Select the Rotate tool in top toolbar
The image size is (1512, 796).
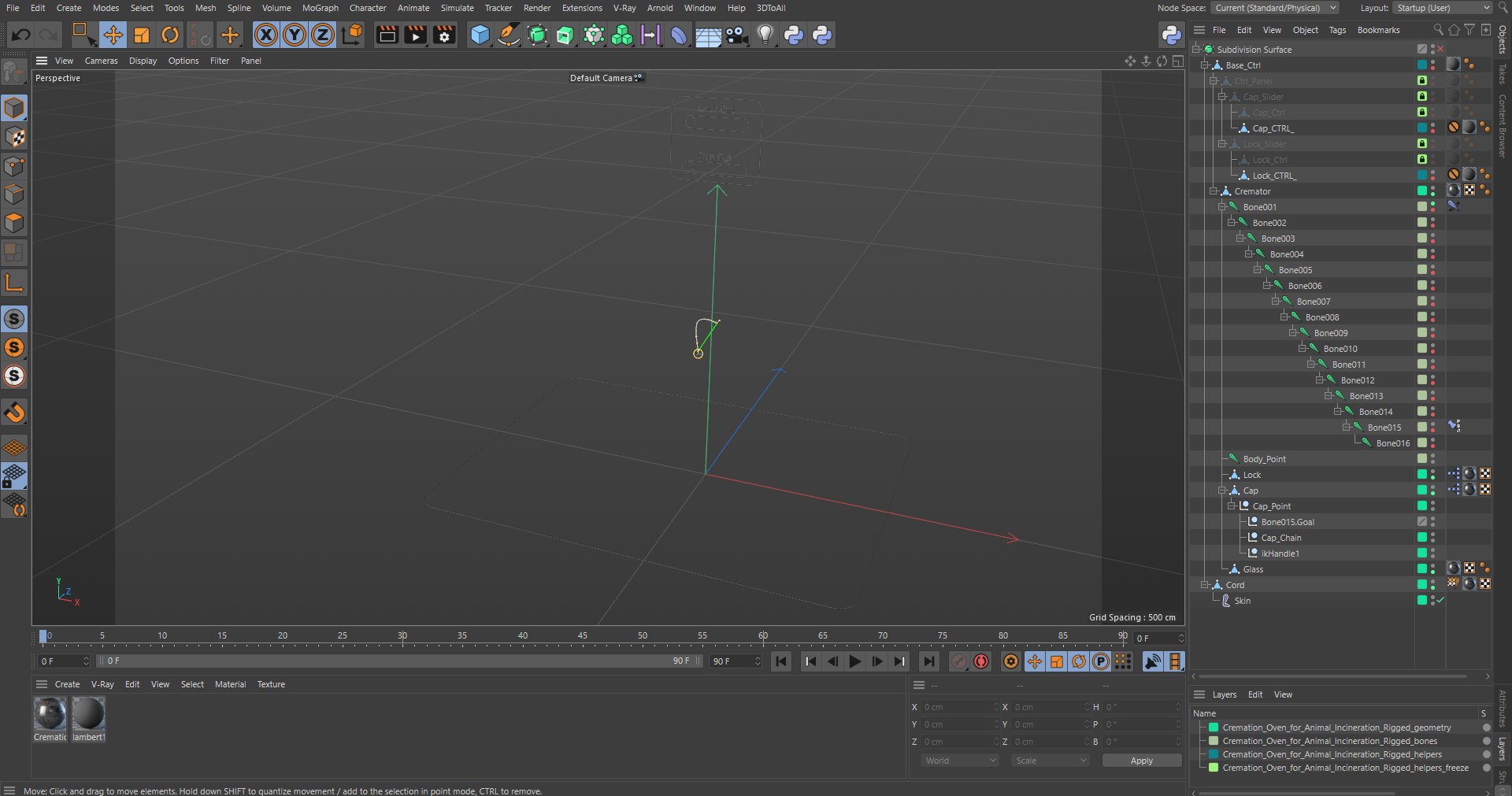click(x=170, y=35)
